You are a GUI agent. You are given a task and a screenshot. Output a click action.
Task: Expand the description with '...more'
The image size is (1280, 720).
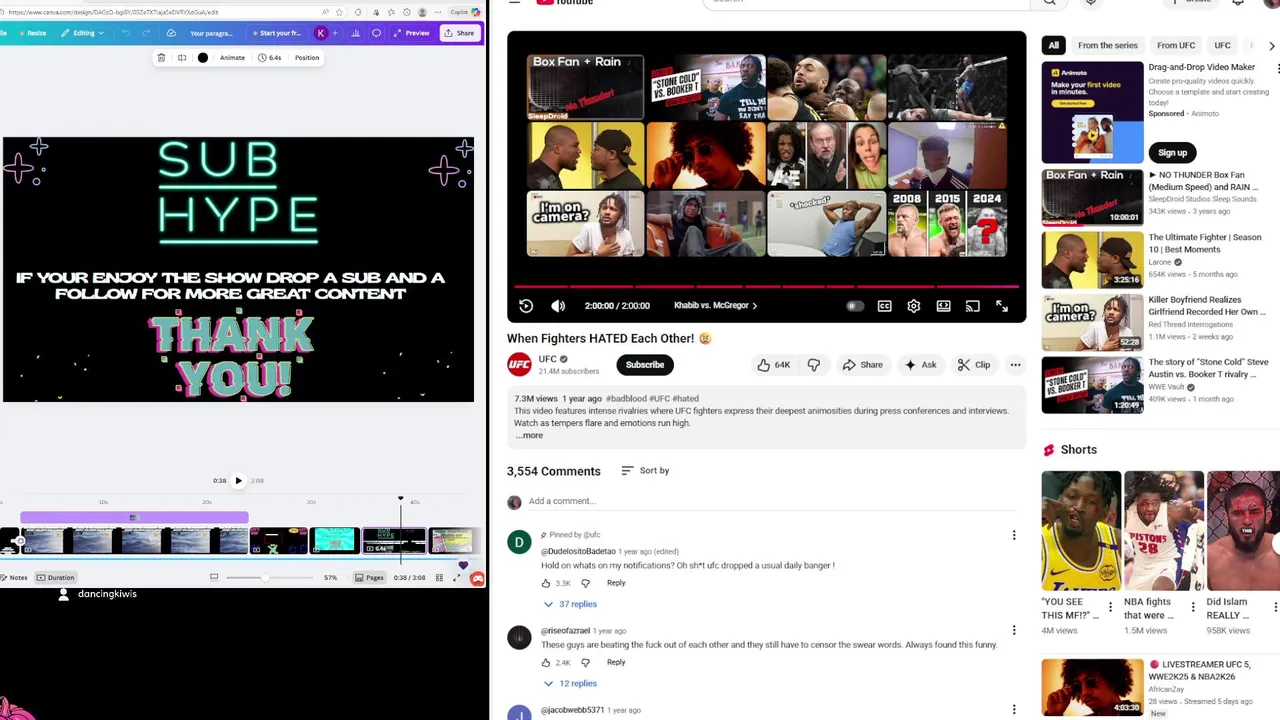pos(529,435)
